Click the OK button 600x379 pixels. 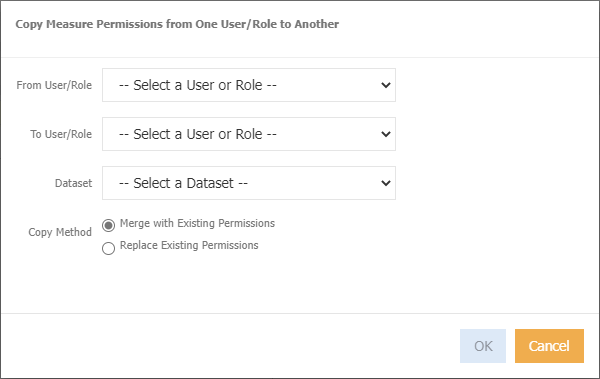coord(483,346)
